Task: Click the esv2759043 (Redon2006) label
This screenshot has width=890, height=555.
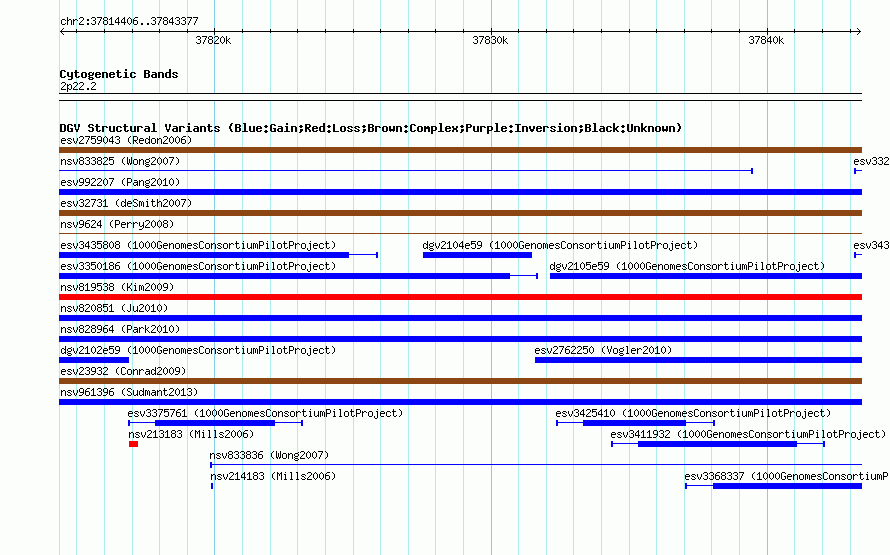Action: coord(126,140)
